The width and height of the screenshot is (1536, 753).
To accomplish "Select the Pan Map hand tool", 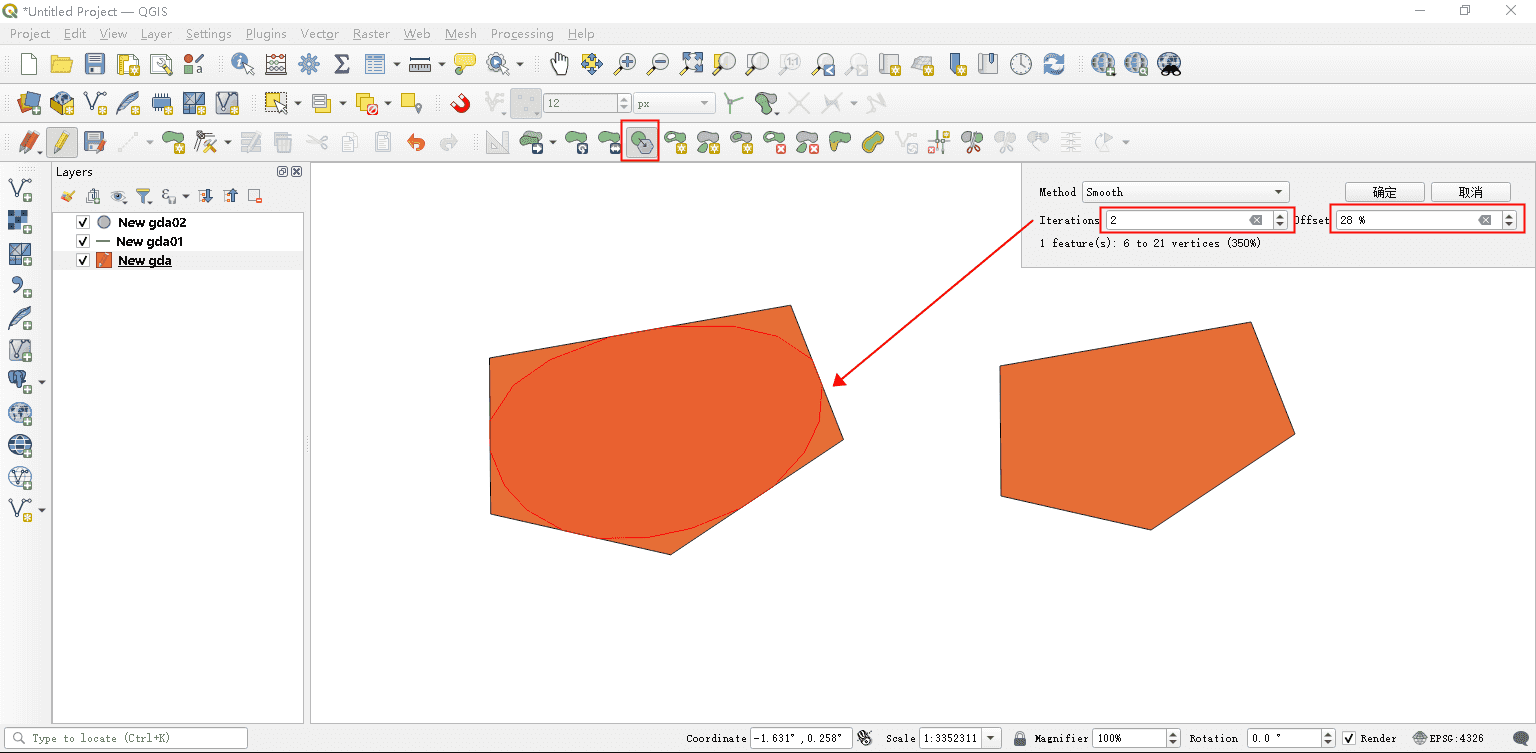I will (x=559, y=64).
